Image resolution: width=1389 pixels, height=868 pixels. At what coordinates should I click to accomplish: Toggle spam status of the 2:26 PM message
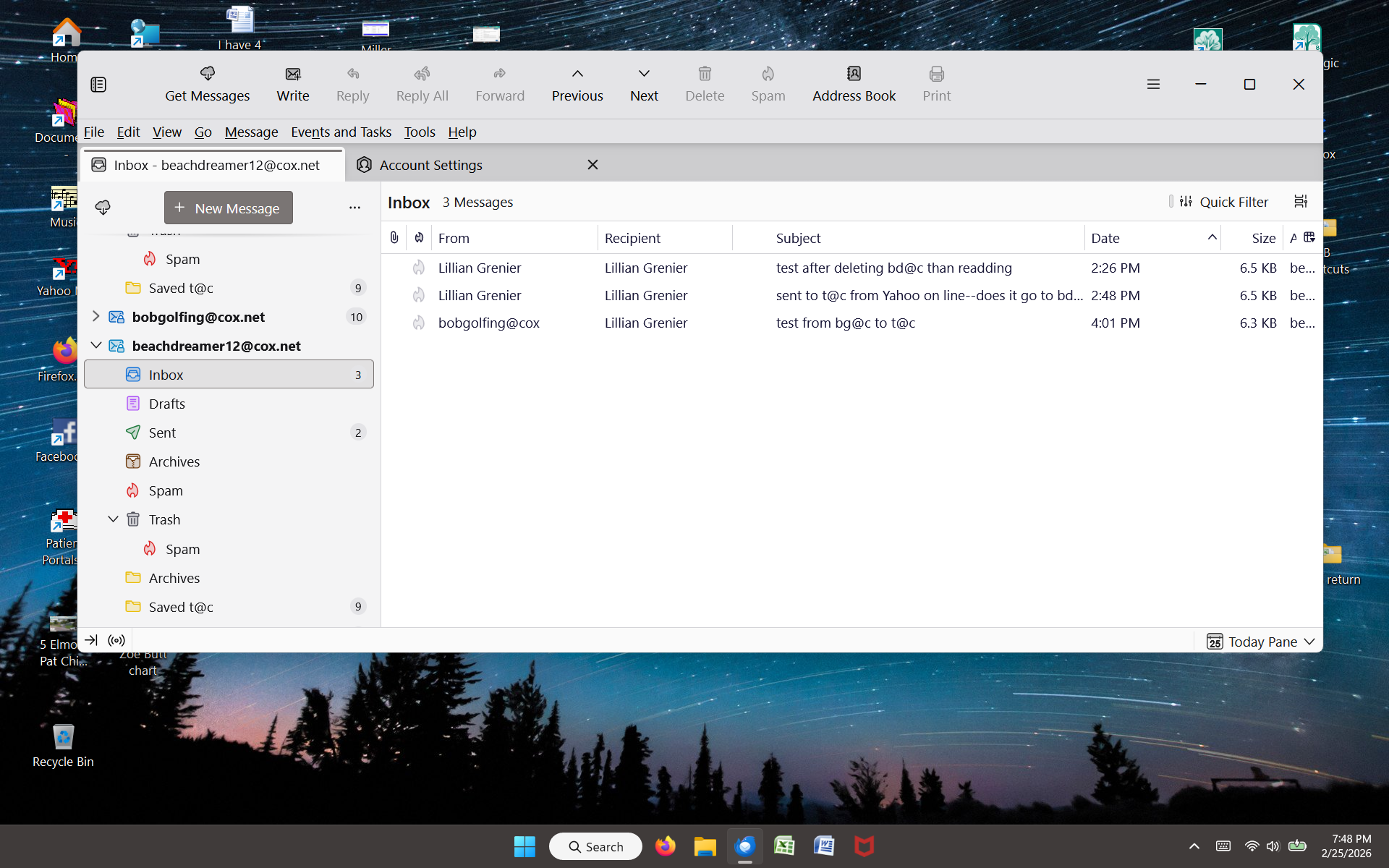419,268
